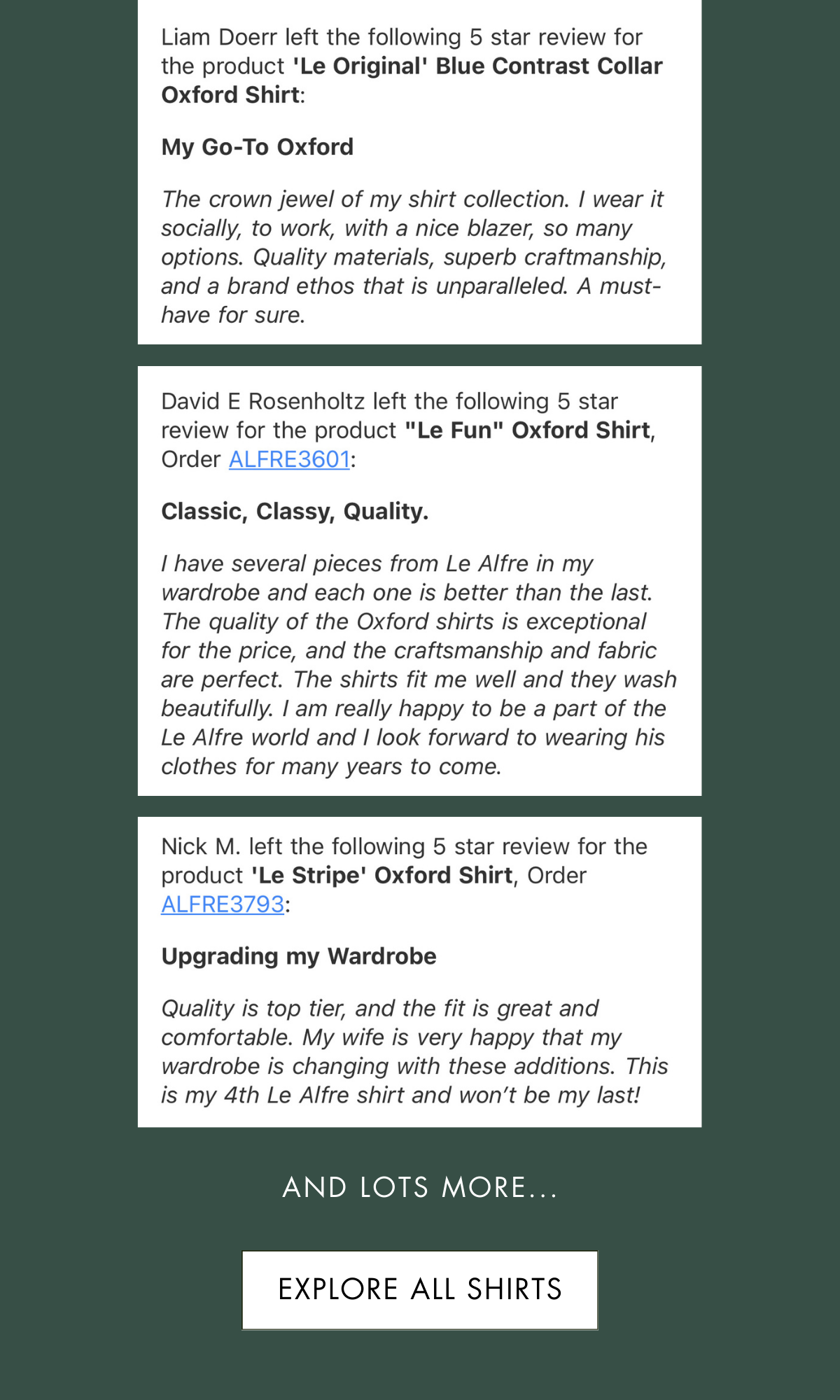The height and width of the screenshot is (1400, 840).
Task: Click the 'several pieces from Le Alfre' review text
Action: (x=419, y=665)
